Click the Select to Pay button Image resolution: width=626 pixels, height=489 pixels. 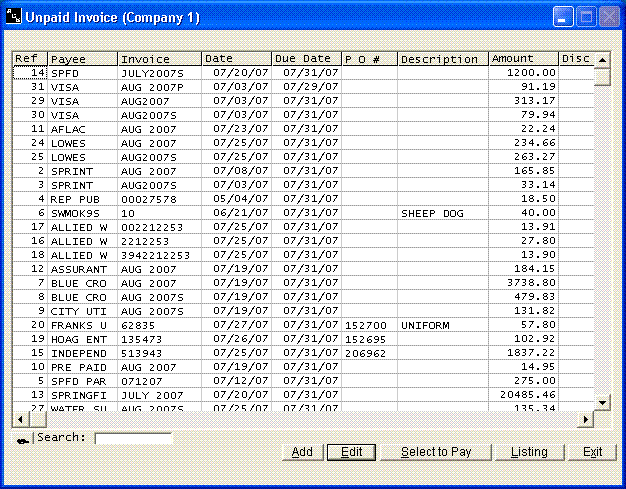436,452
